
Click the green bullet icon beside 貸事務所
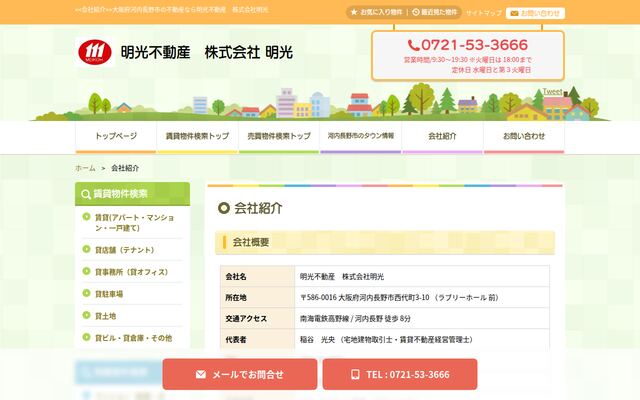tap(86, 271)
